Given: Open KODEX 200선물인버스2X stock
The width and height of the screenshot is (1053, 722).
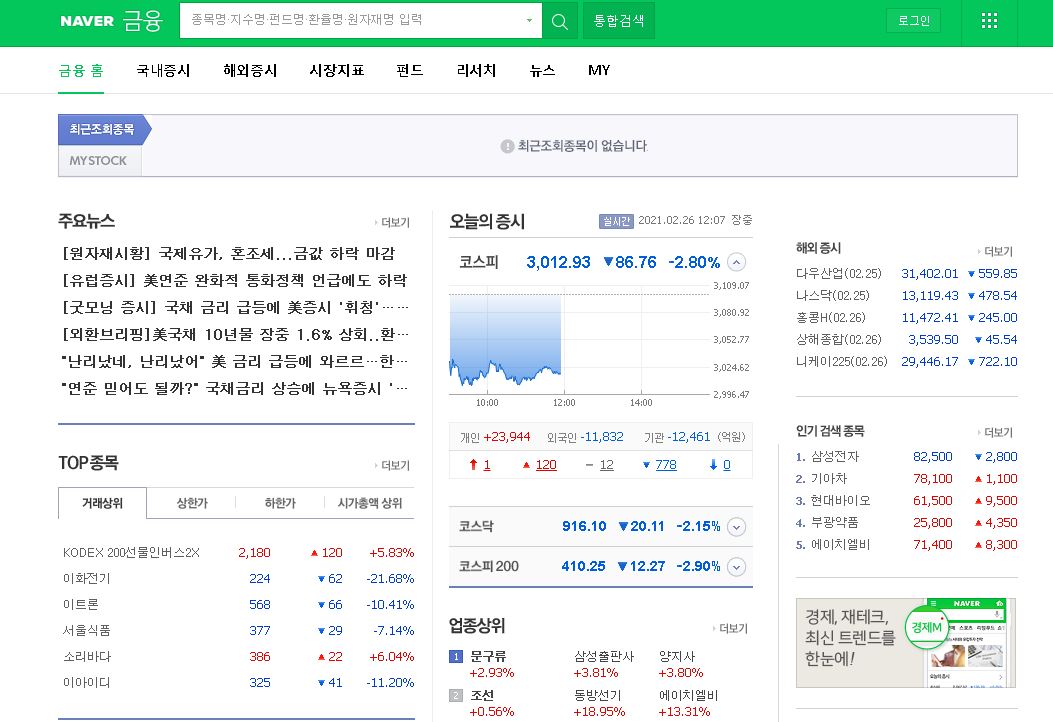Looking at the screenshot, I should pos(131,553).
